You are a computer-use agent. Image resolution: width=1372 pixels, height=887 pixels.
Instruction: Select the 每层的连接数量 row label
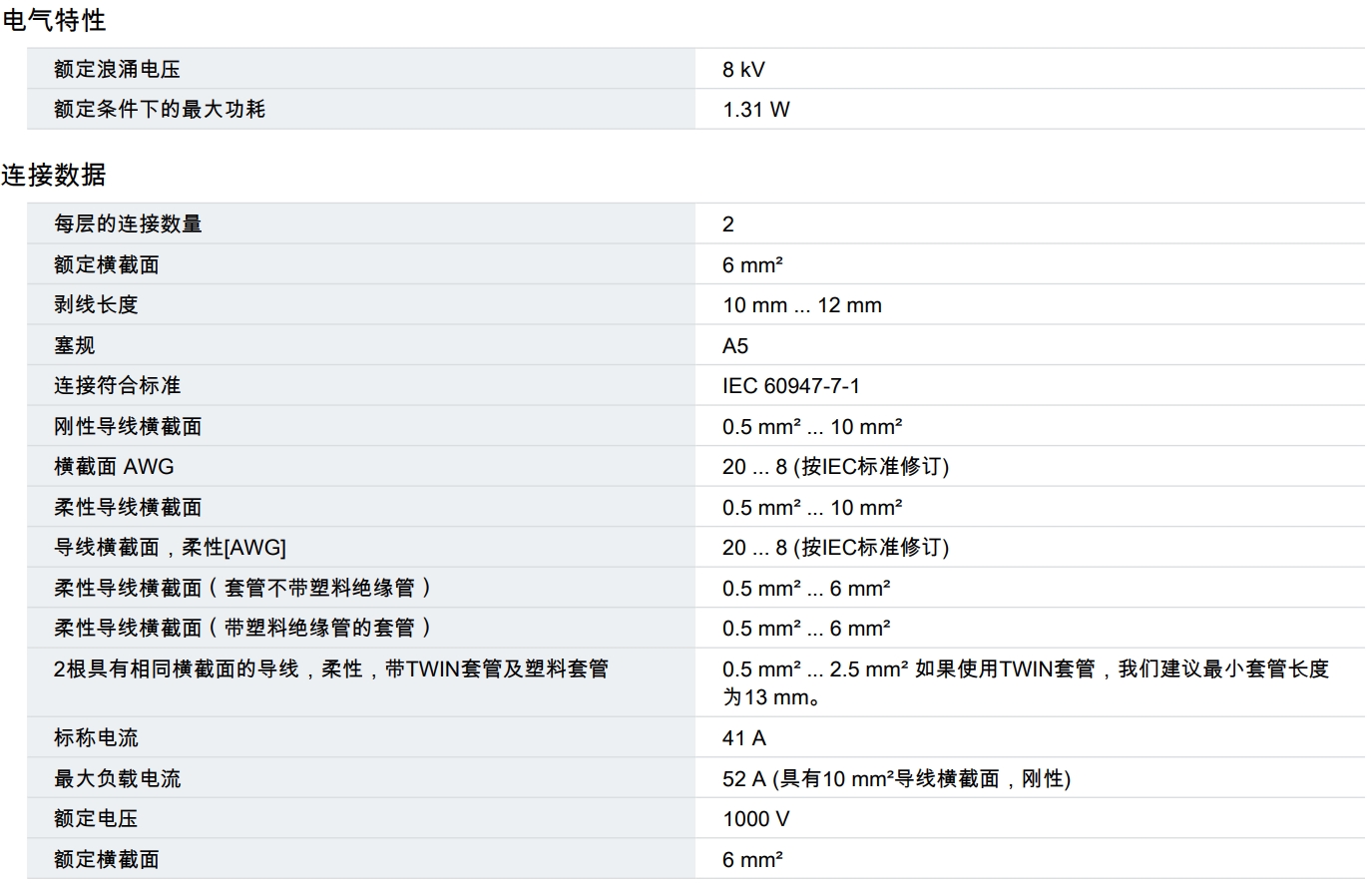tap(128, 223)
